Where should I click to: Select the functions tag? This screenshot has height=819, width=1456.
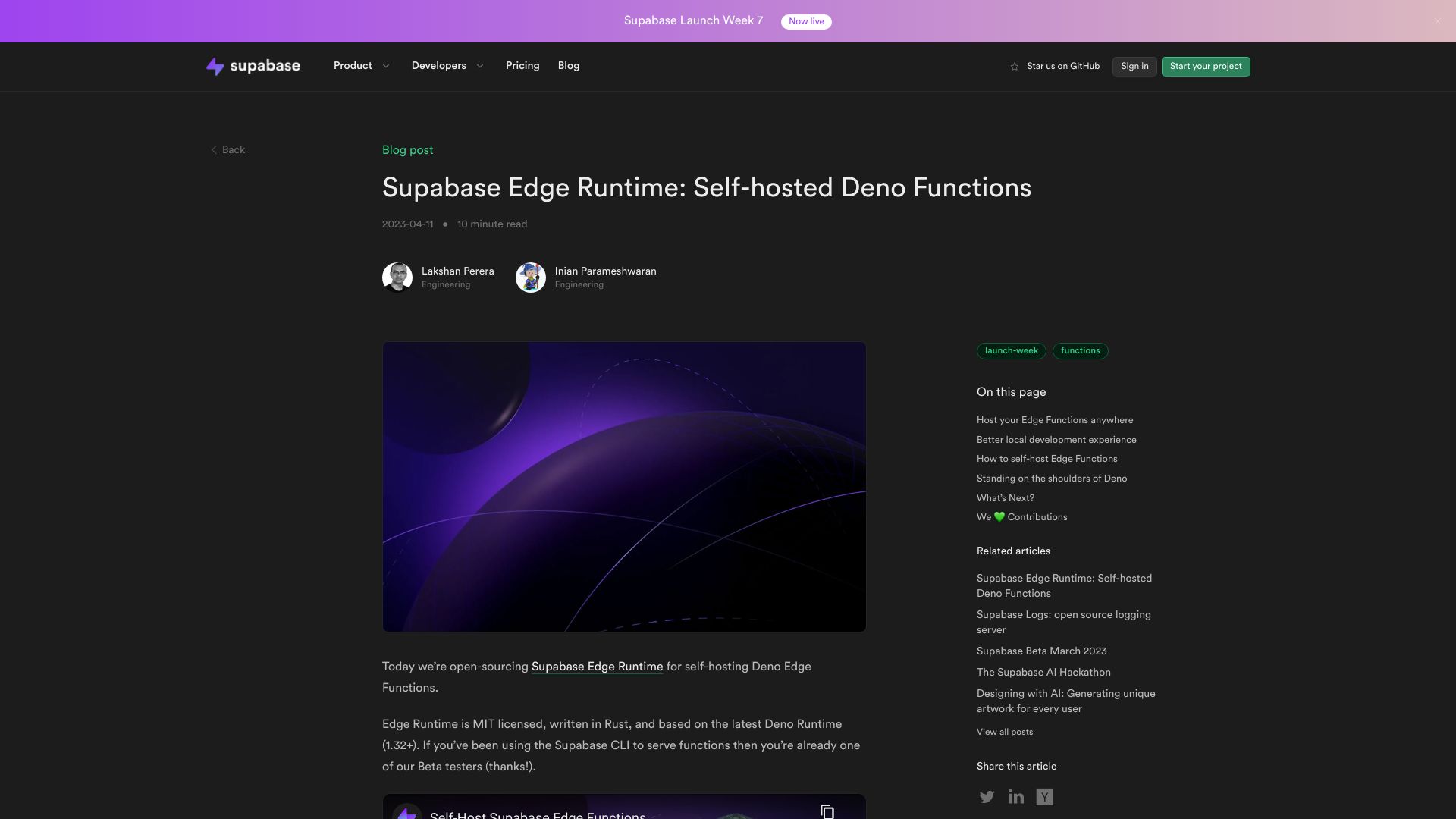point(1080,351)
